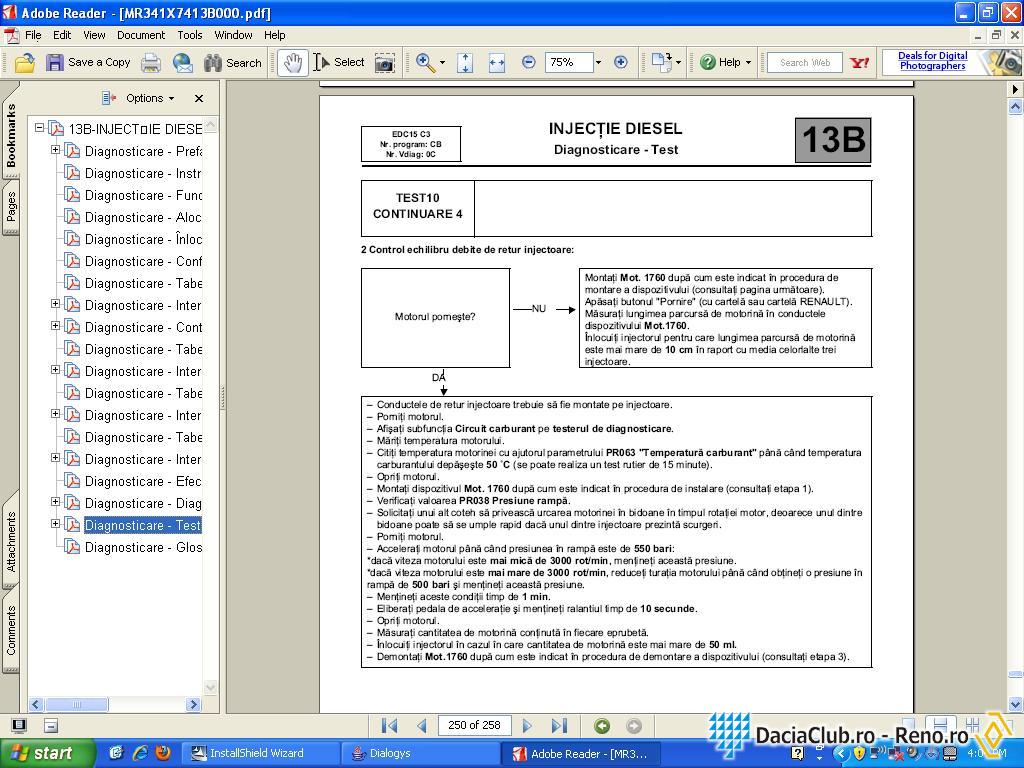Open the Document menu

141,35
